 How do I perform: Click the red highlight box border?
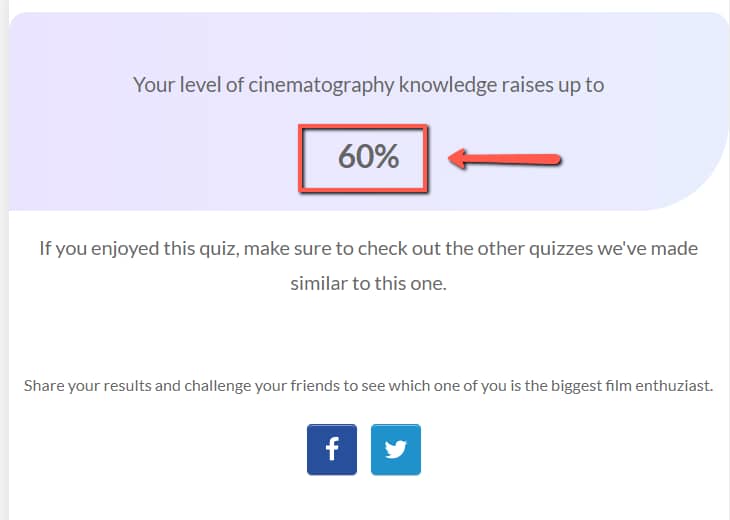point(363,127)
